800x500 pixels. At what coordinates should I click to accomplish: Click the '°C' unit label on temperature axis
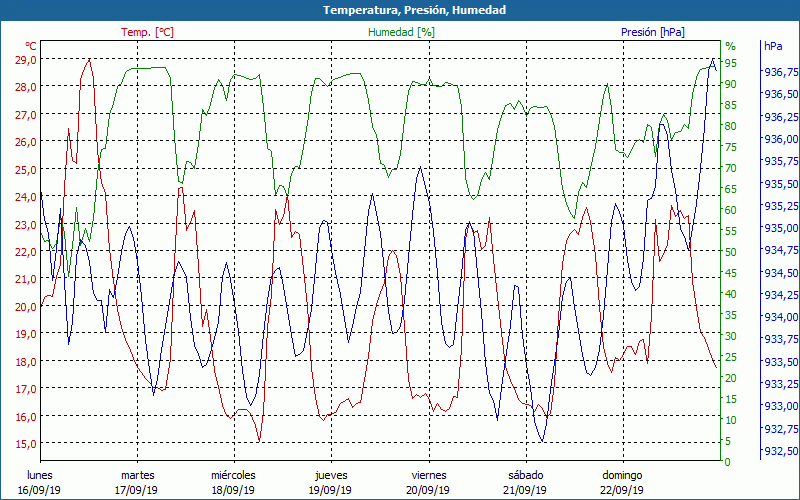31,46
